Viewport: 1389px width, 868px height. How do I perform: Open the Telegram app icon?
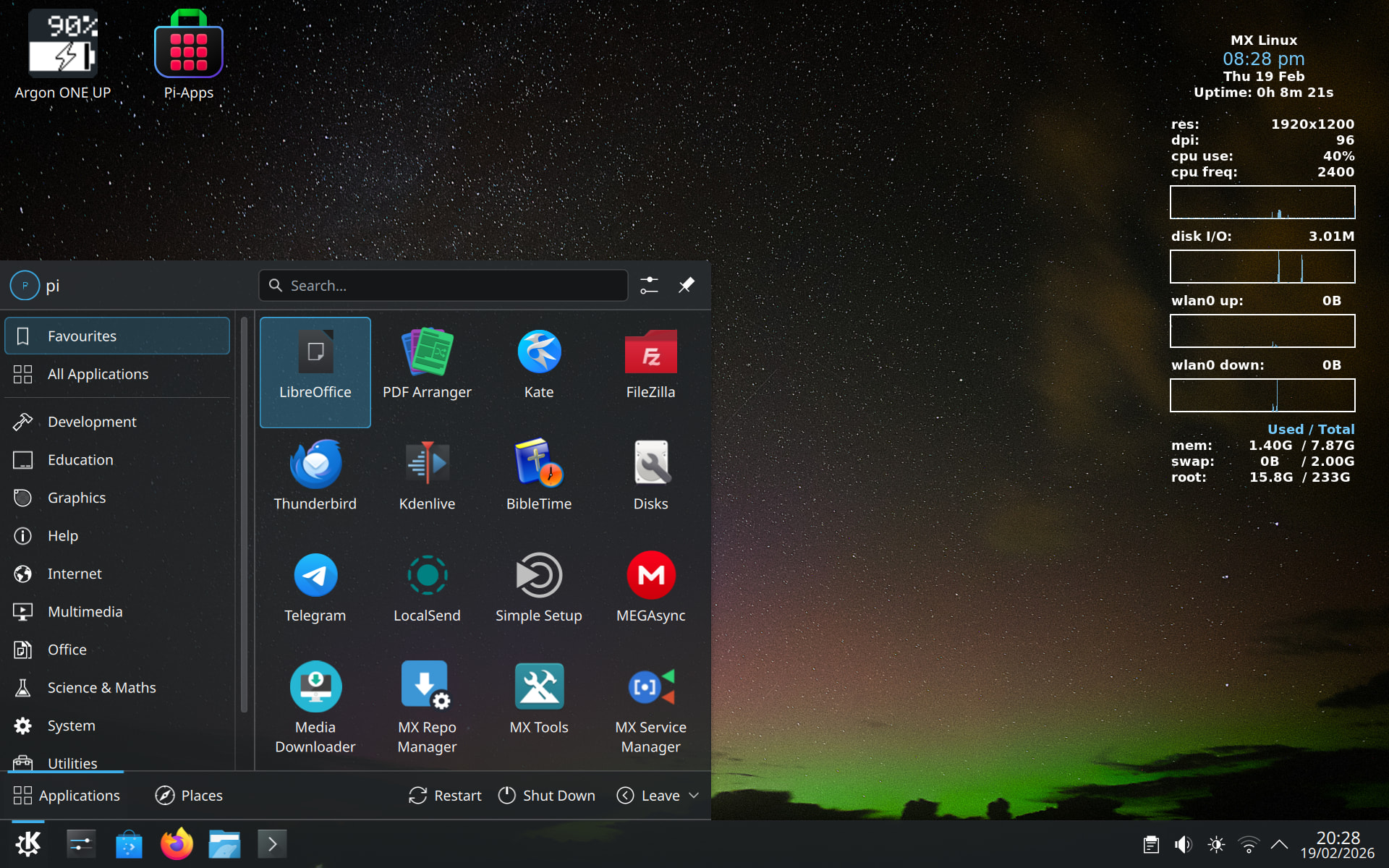point(315,586)
